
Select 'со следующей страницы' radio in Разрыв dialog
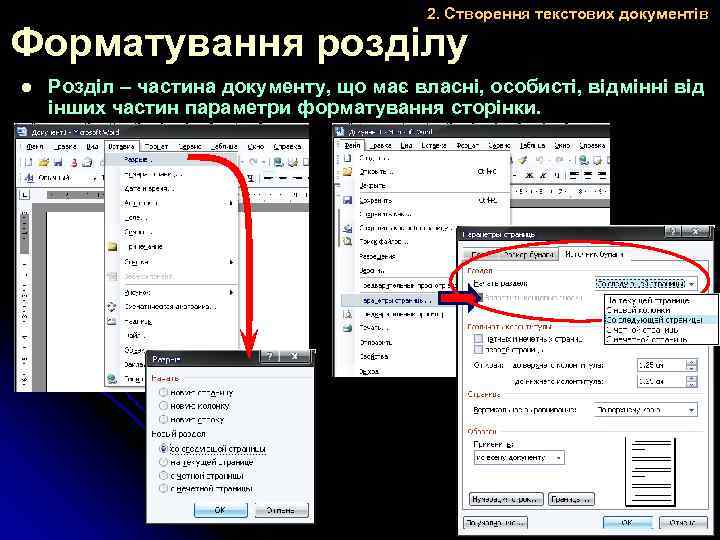point(163,449)
